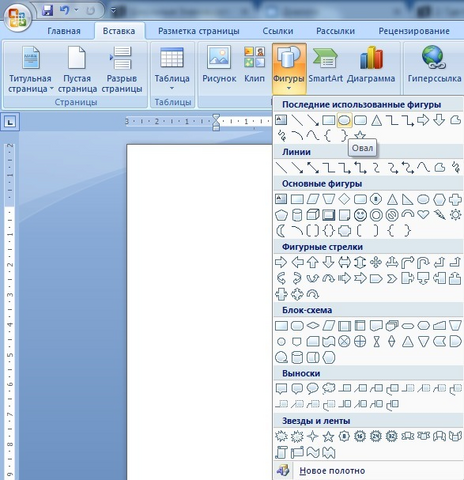464x480 pixels.
Task: Click the Рисунок picture button
Action: (219, 65)
